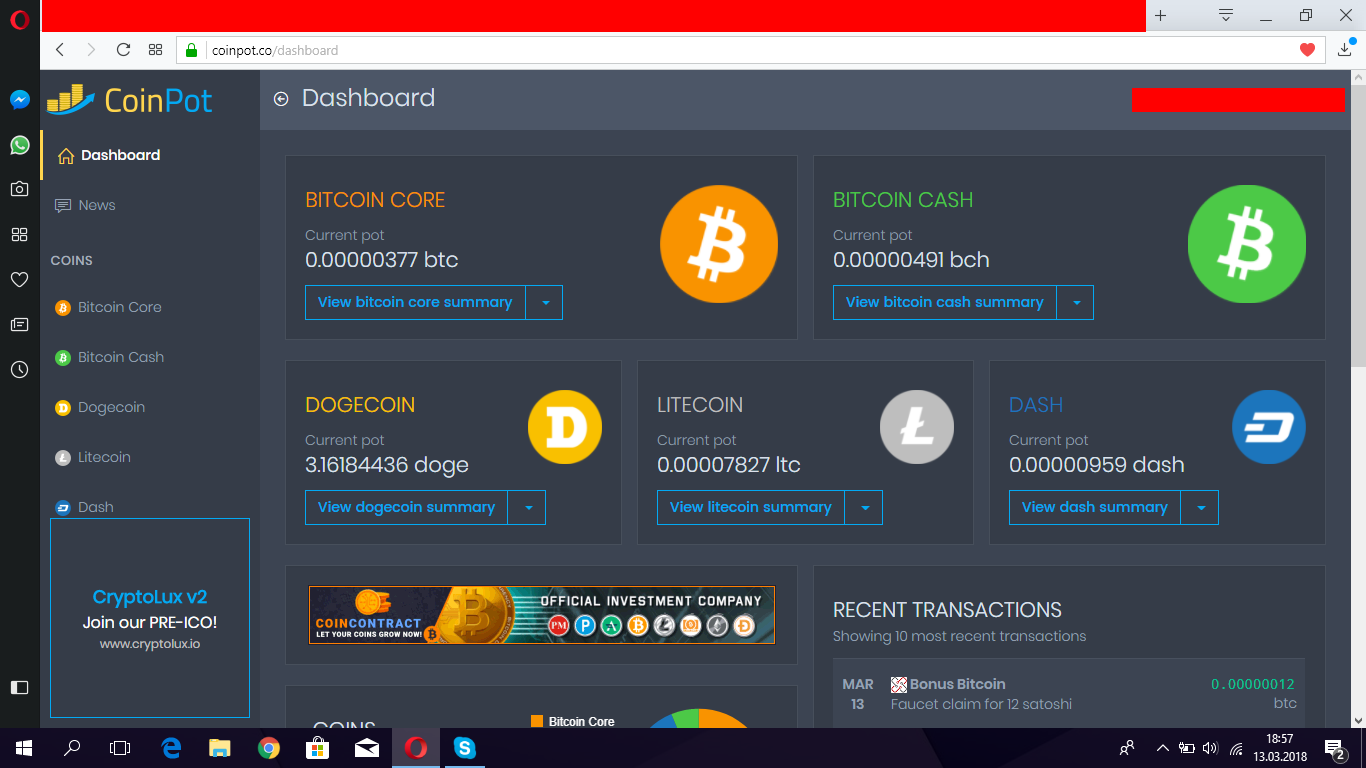
Task: Click View bitcoin cash summary button
Action: [945, 303]
